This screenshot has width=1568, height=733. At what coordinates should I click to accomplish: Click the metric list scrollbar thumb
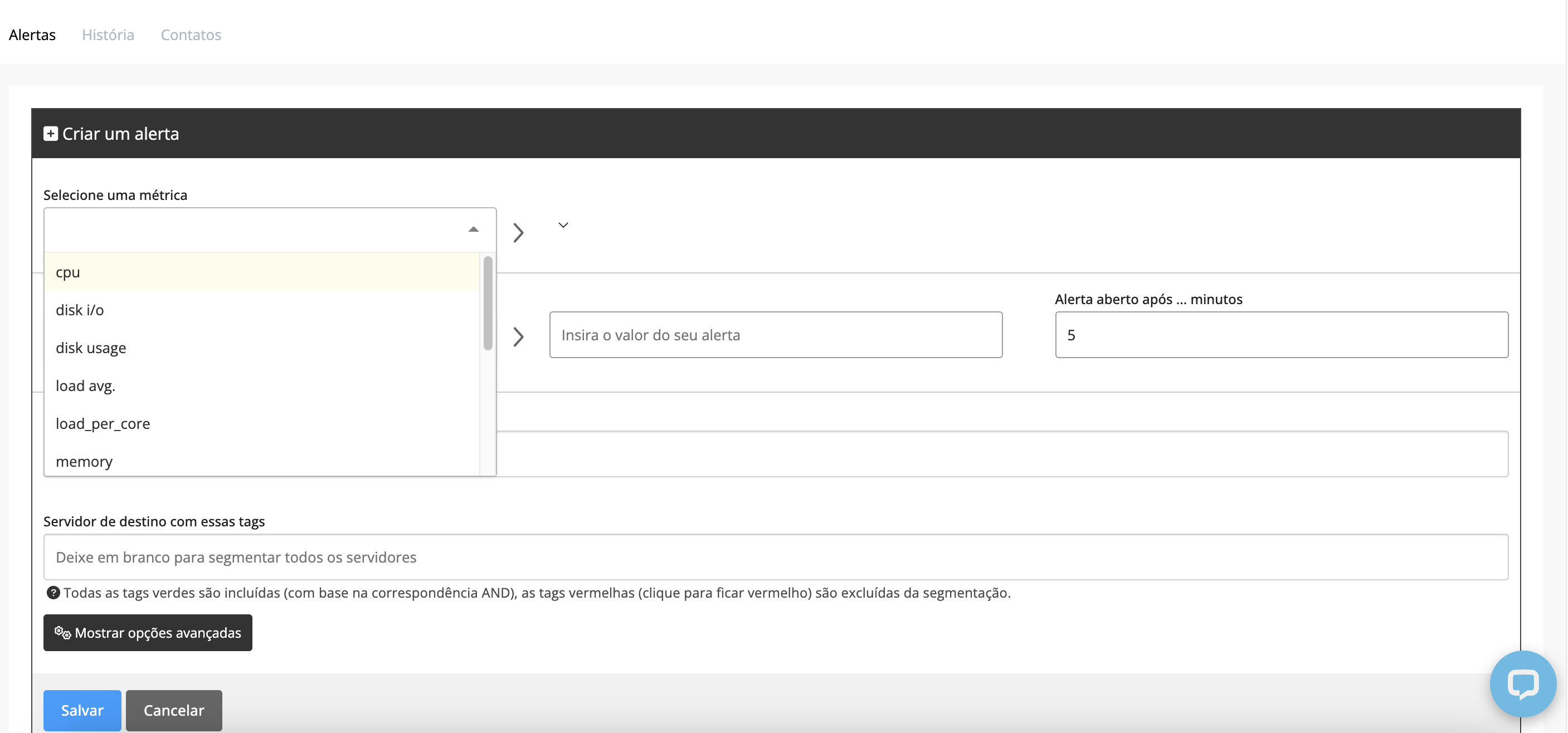click(488, 303)
